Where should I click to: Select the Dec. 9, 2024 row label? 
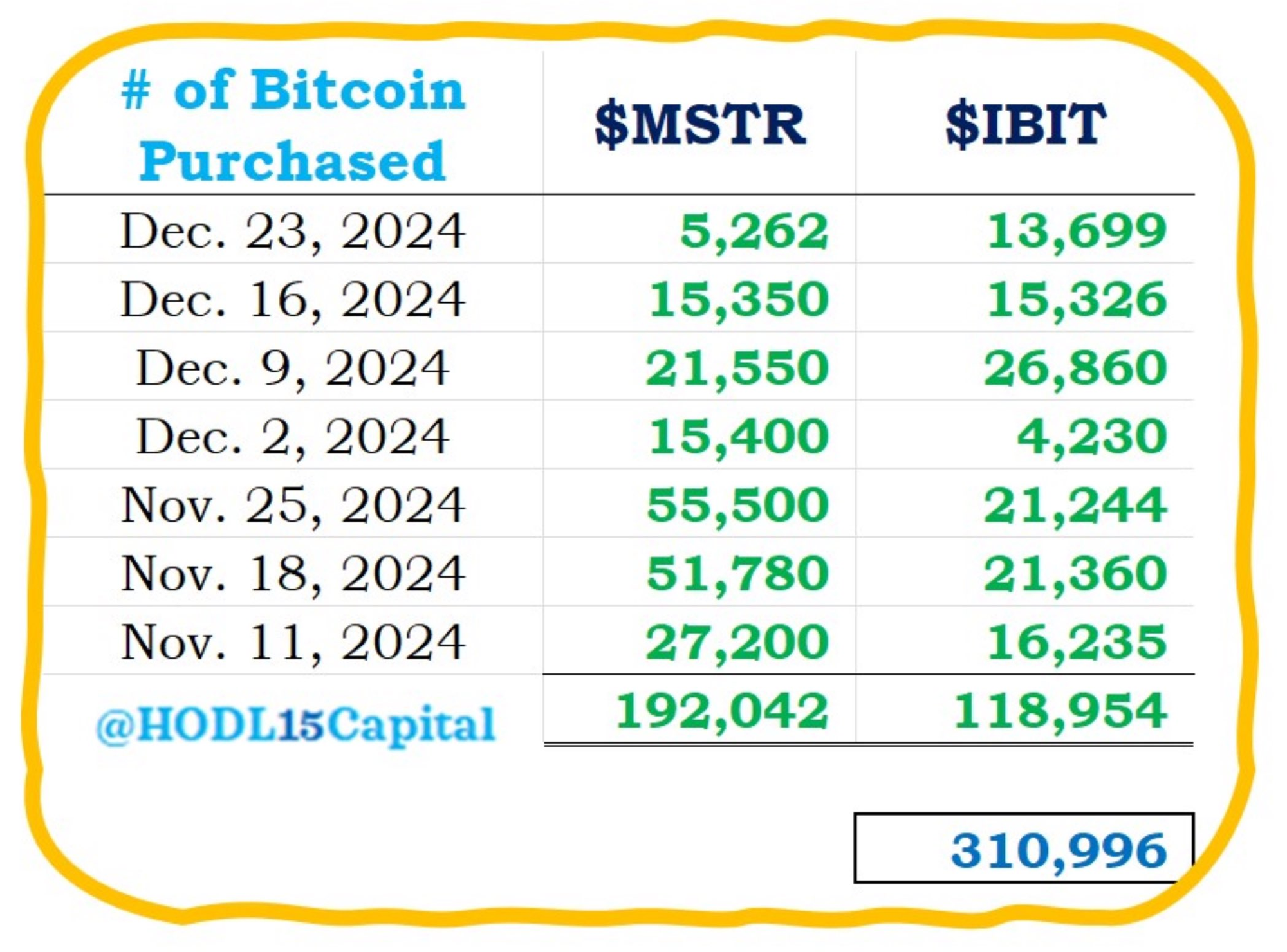click(x=293, y=369)
